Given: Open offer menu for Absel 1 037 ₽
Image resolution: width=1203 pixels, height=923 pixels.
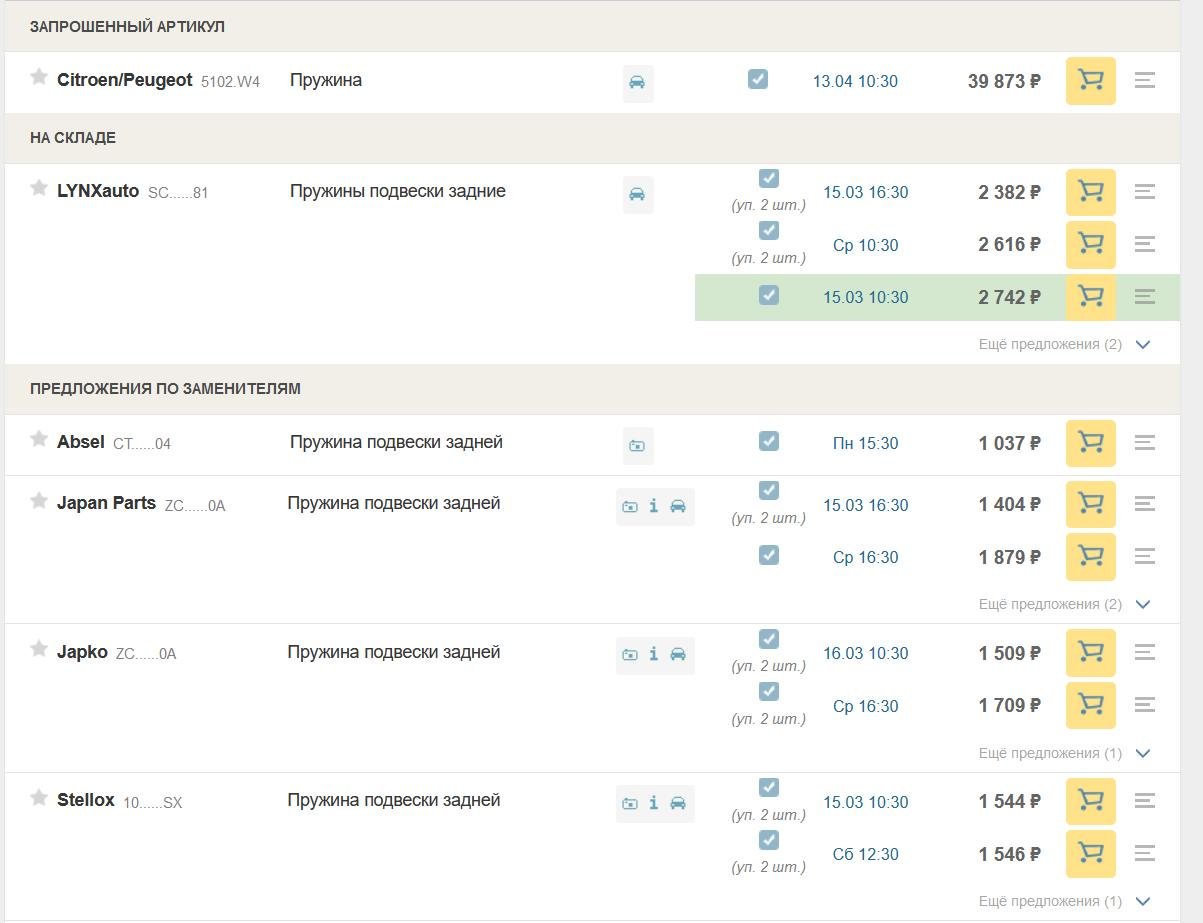Looking at the screenshot, I should click(x=1145, y=443).
